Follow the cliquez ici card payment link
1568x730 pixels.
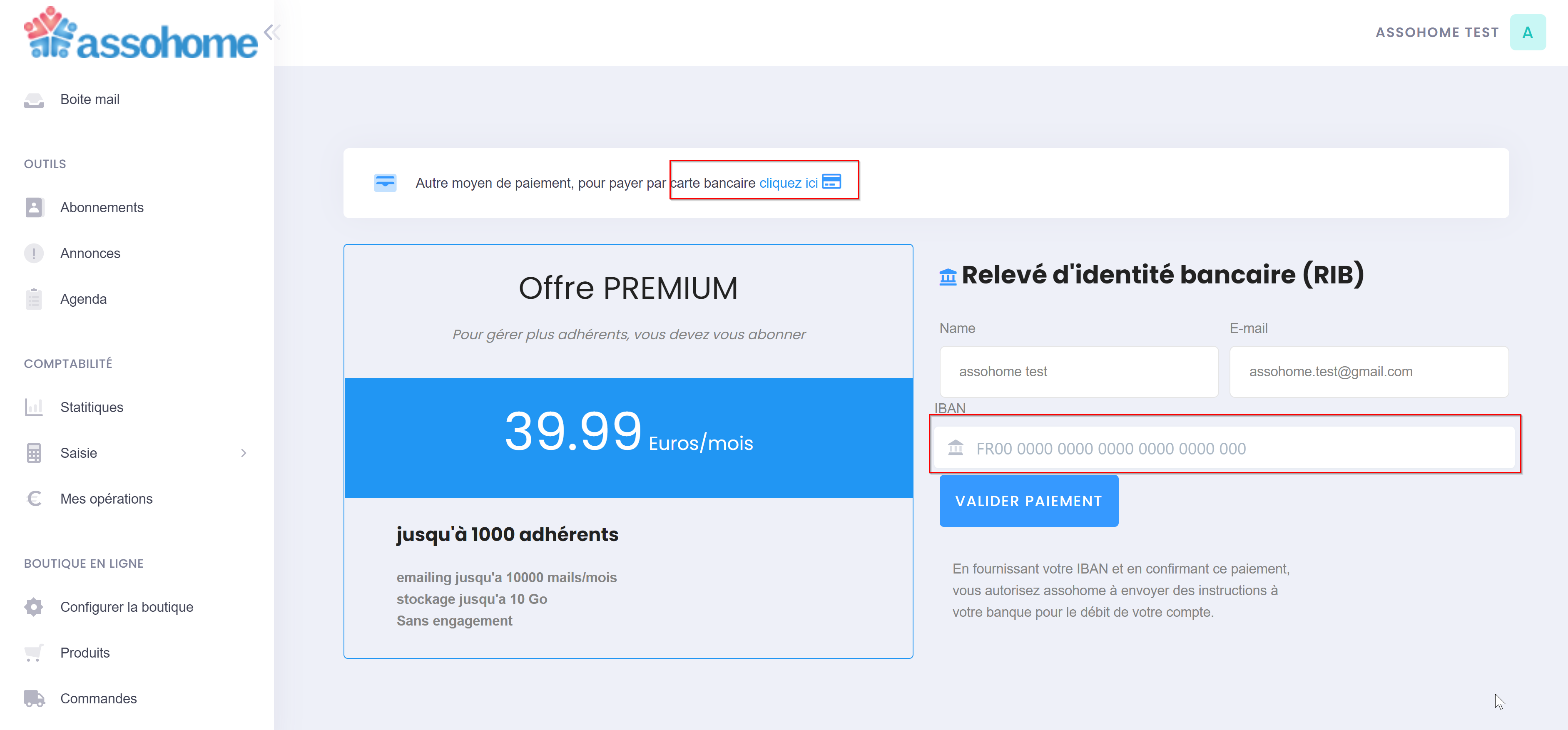[x=788, y=183]
